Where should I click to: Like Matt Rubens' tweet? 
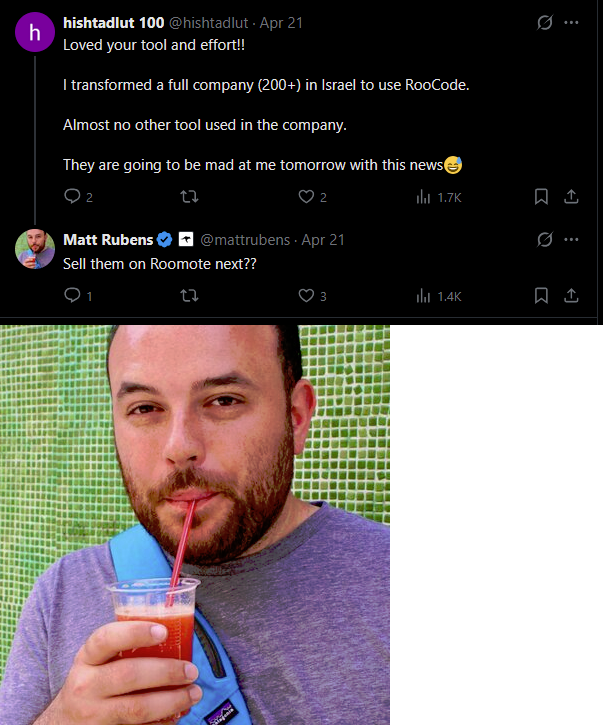click(x=306, y=295)
